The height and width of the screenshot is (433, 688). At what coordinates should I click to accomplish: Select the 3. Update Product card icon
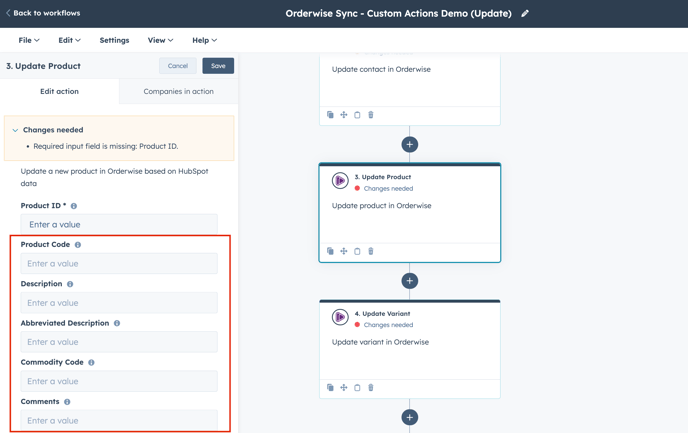click(x=340, y=180)
